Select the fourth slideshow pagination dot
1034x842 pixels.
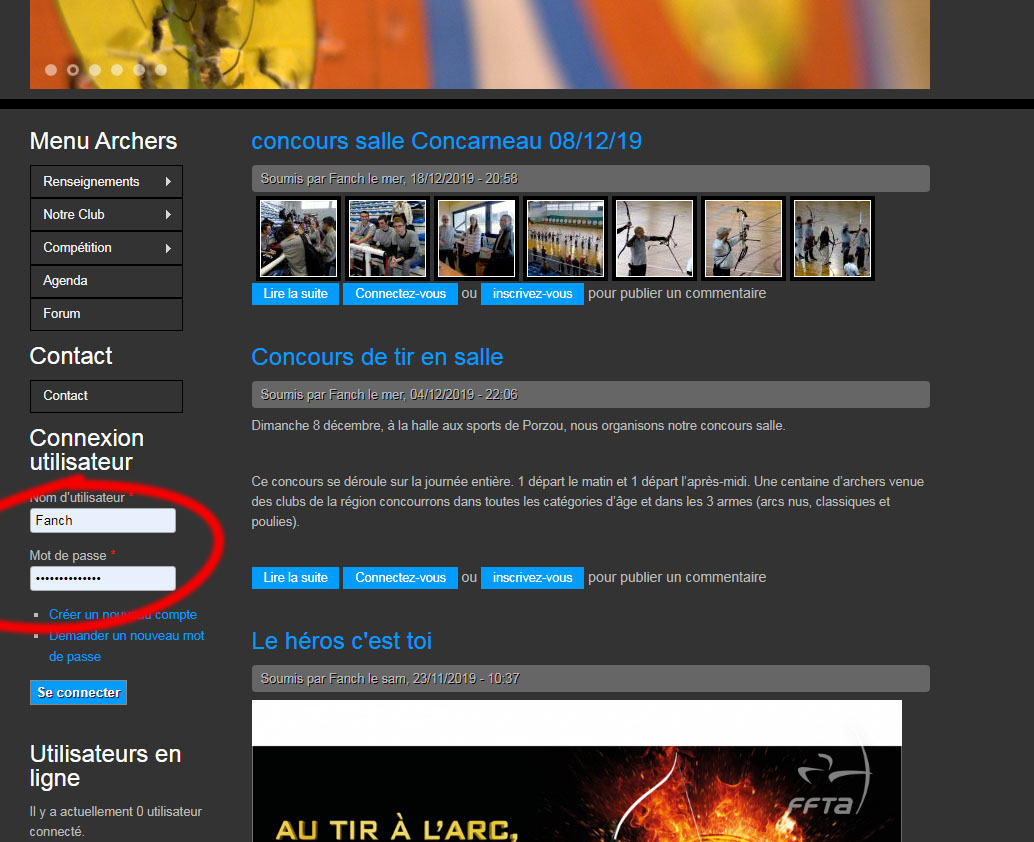tap(117, 70)
